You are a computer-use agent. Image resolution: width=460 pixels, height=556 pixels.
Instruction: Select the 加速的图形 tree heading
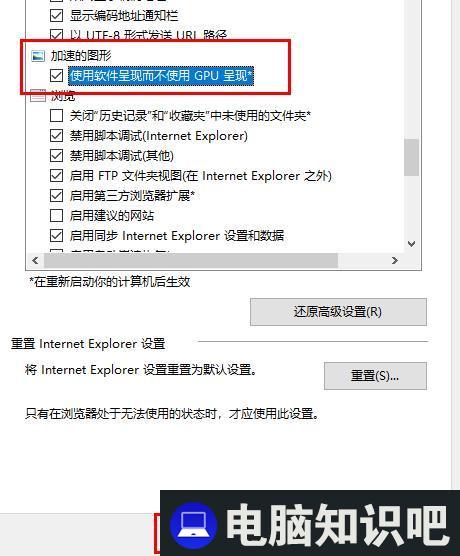[81, 56]
